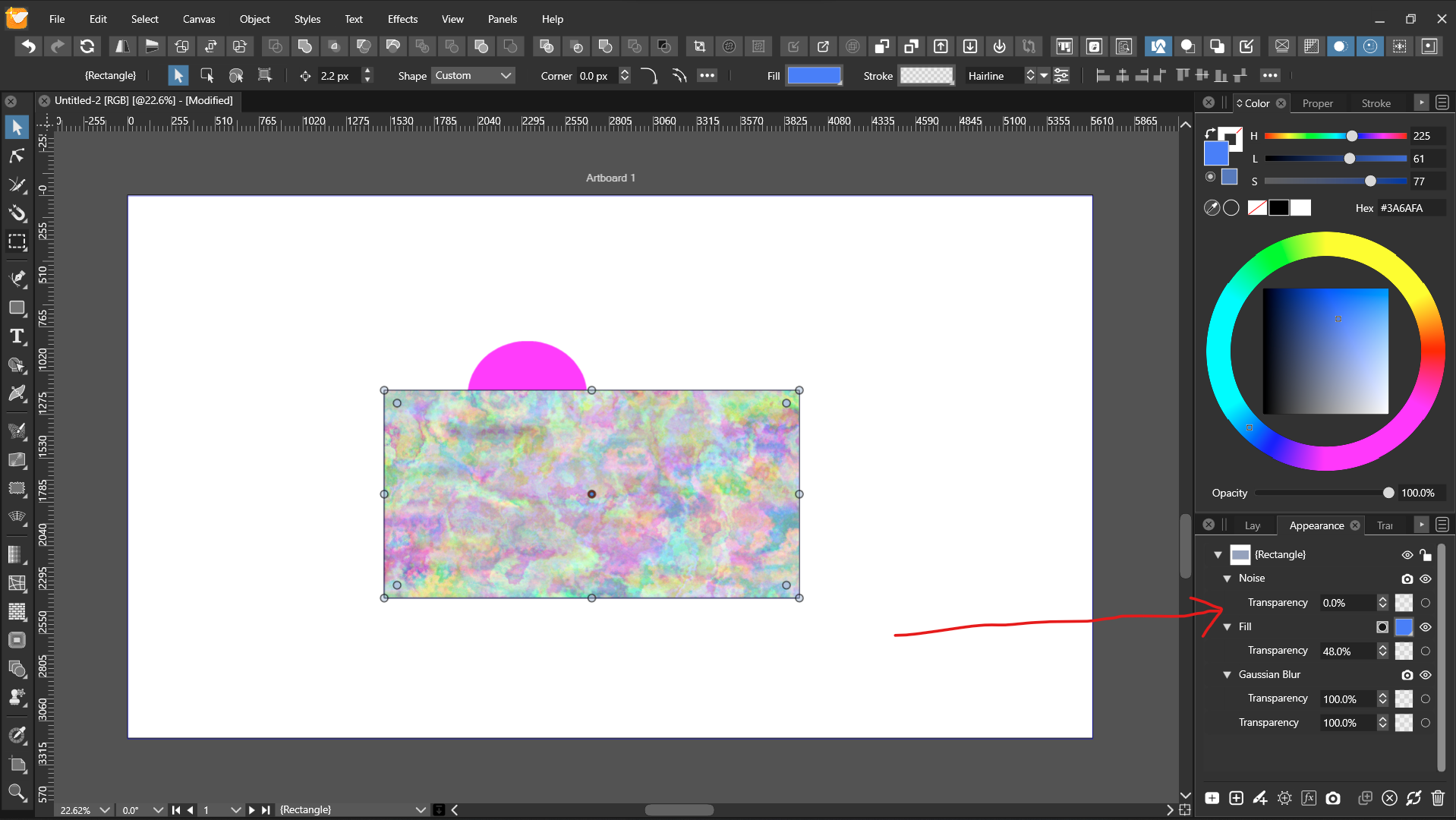Click the Undo arrow icon
This screenshot has height=820, width=1456.
[x=28, y=47]
